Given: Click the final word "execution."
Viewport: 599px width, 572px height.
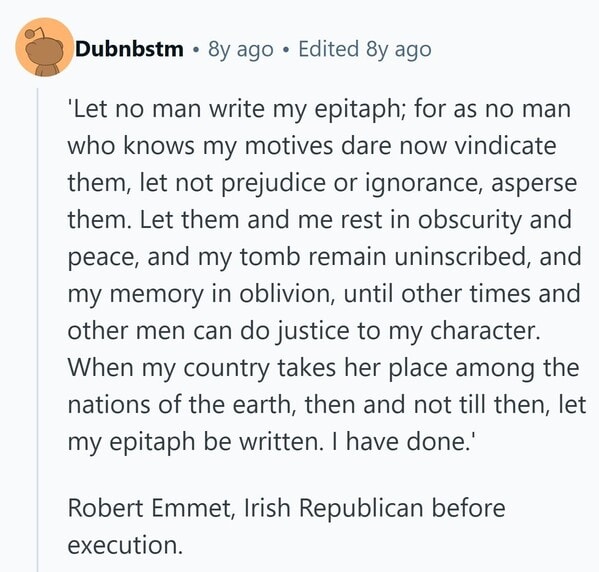Looking at the screenshot, I should [x=125, y=545].
